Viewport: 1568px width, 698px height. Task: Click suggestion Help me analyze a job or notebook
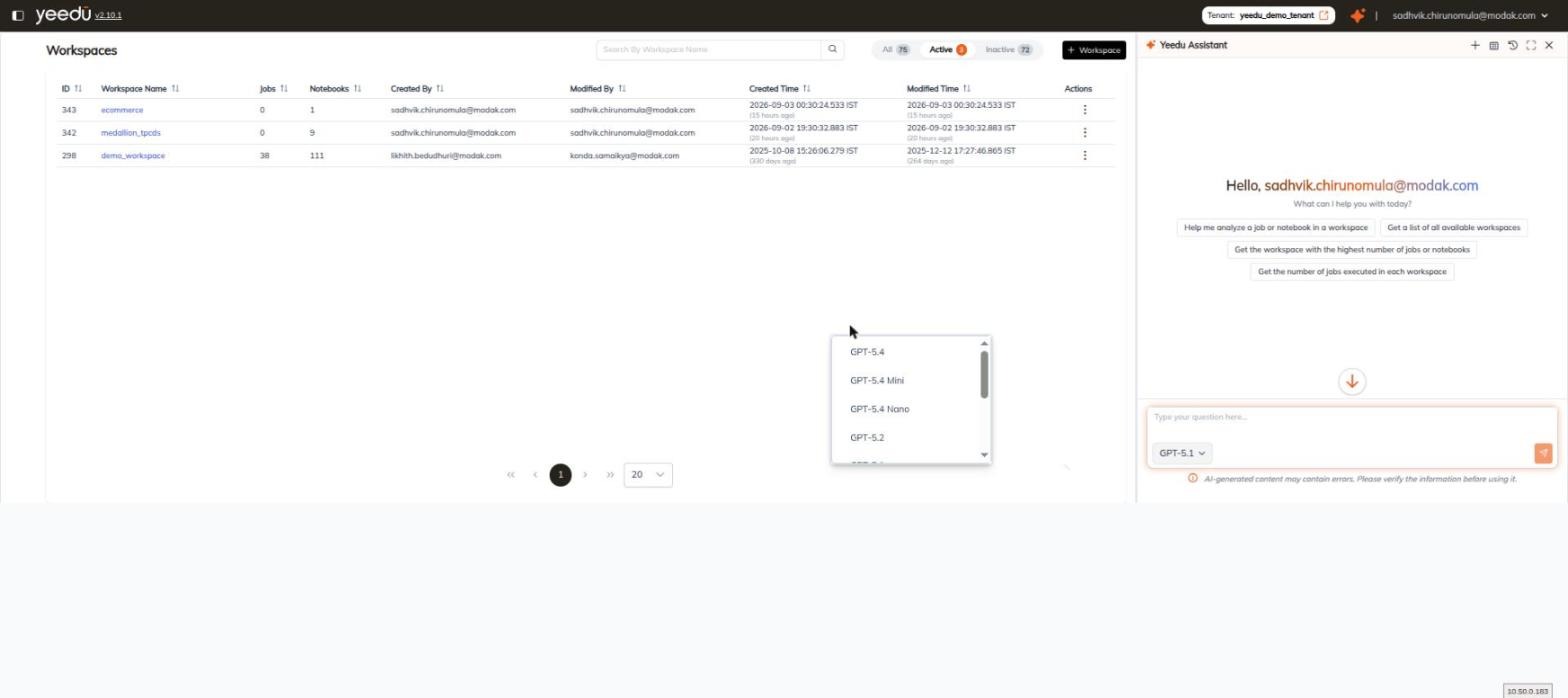click(x=1276, y=228)
